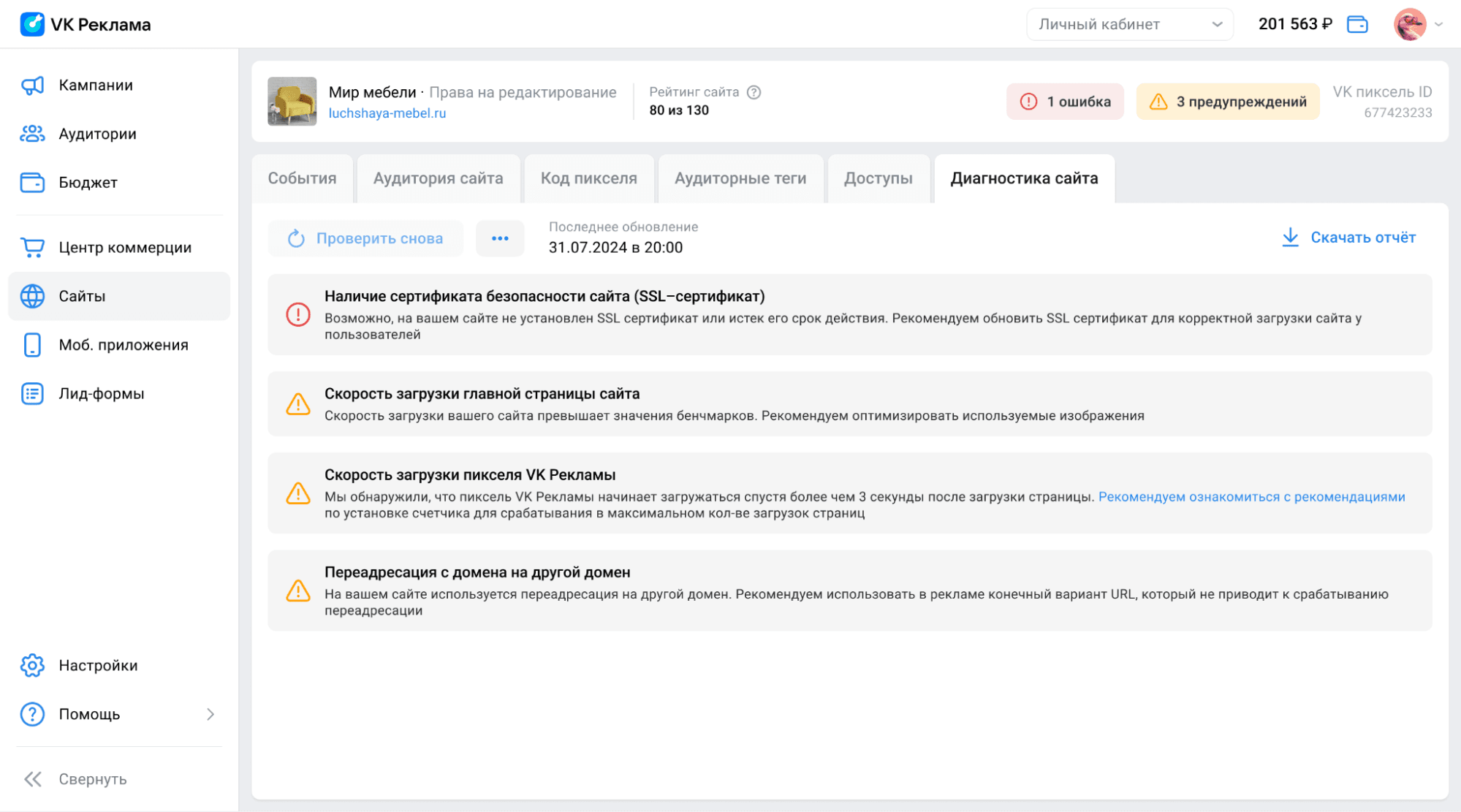Expand the account menu chevron by avatar
The height and width of the screenshot is (812, 1461).
coord(1438,24)
